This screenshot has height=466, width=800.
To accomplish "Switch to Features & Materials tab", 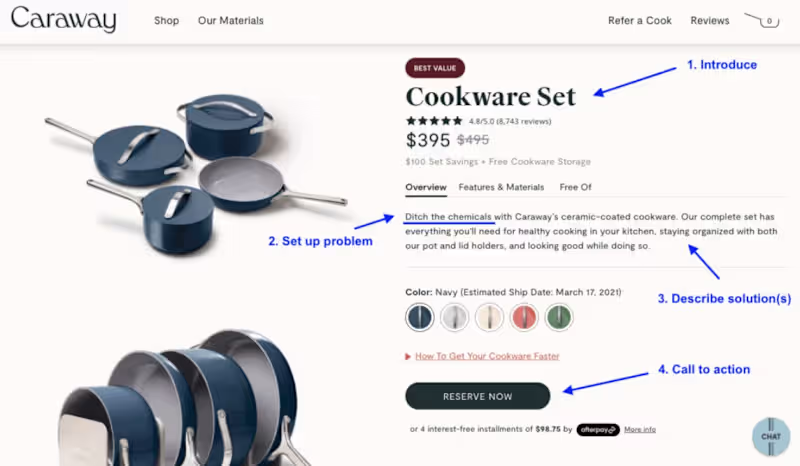I will click(501, 187).
